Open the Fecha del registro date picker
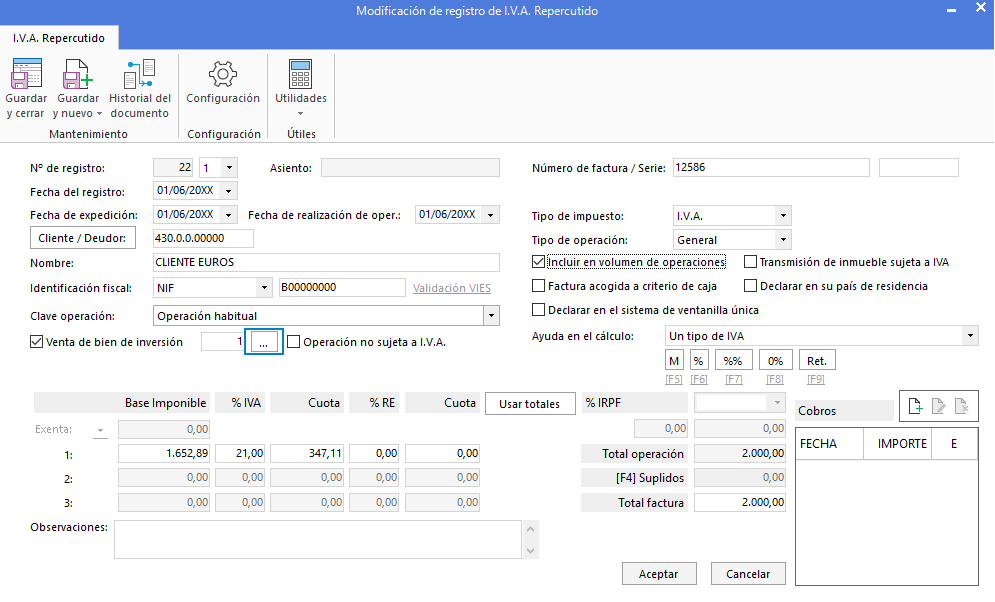This screenshot has height=602, width=995. pos(228,190)
